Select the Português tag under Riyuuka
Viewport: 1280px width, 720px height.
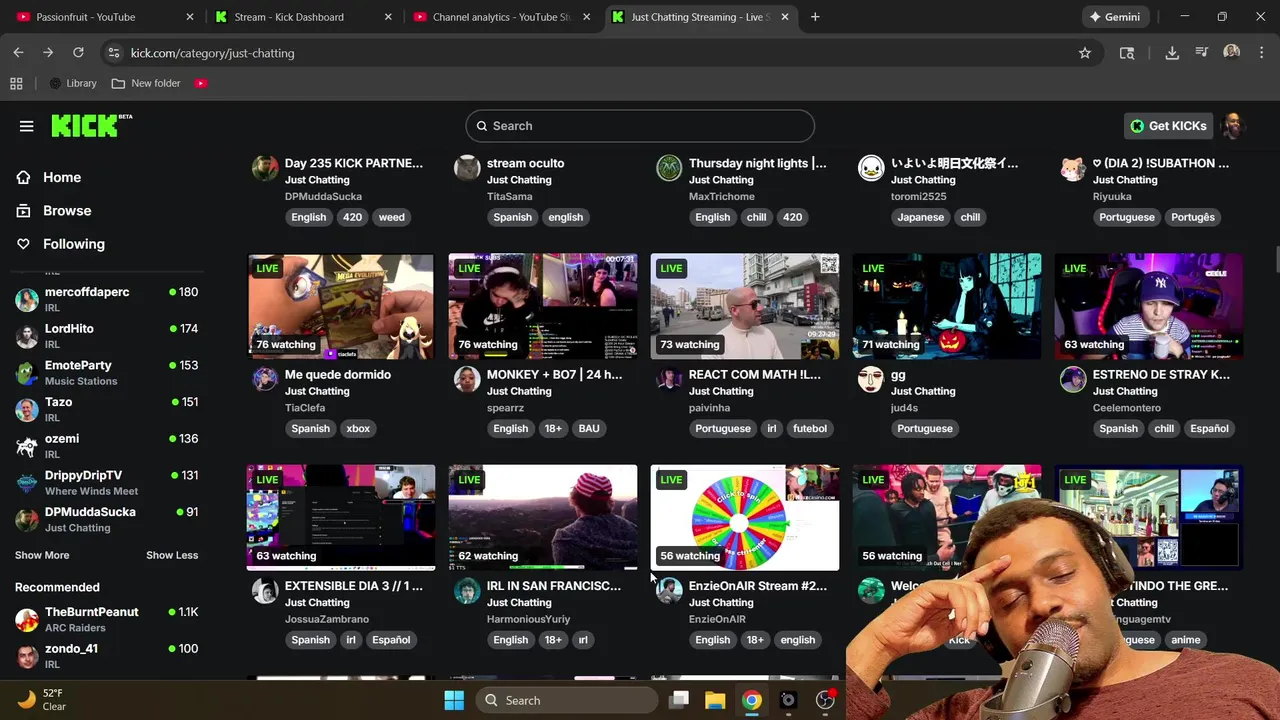click(1193, 217)
